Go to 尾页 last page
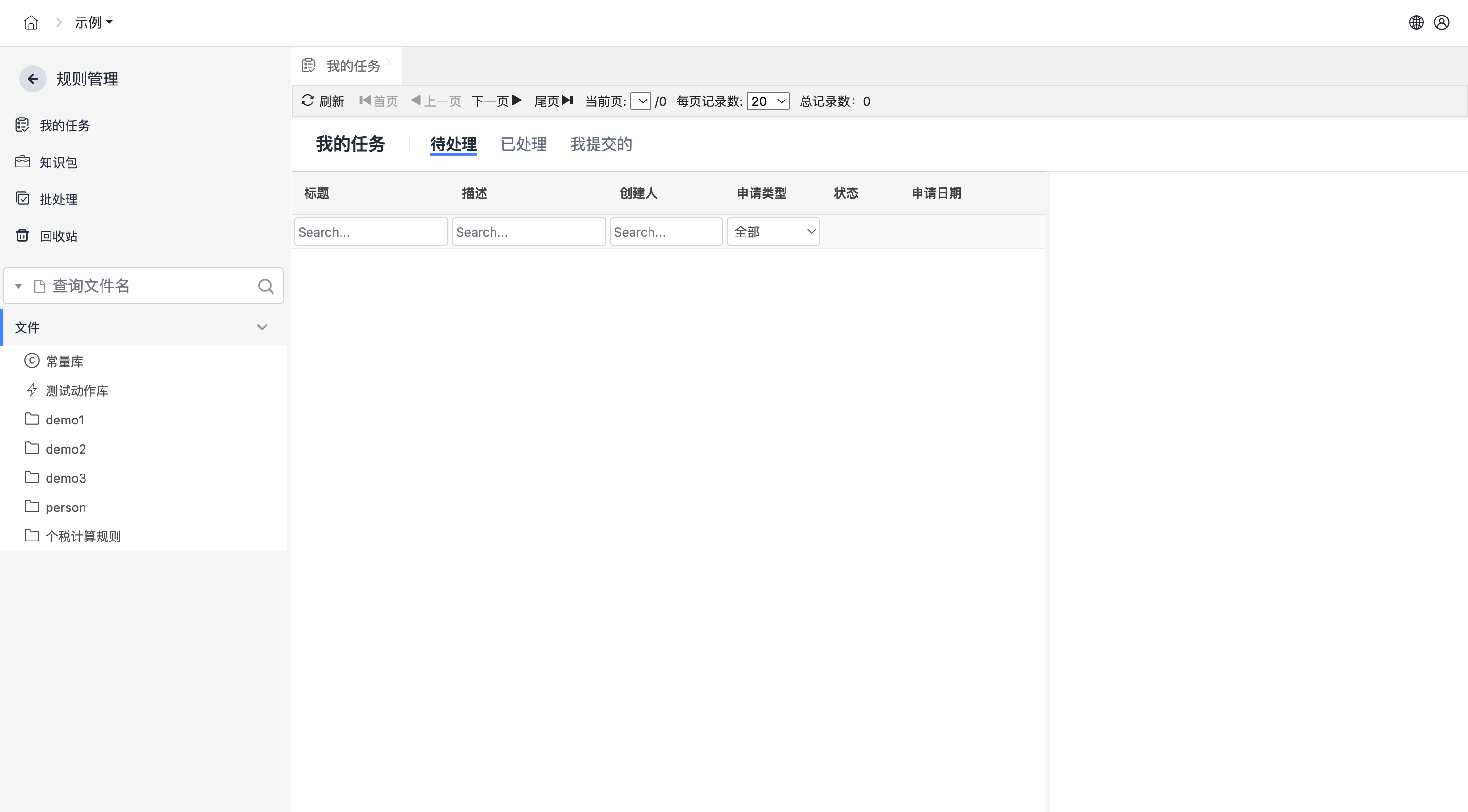1468x812 pixels. coord(553,101)
